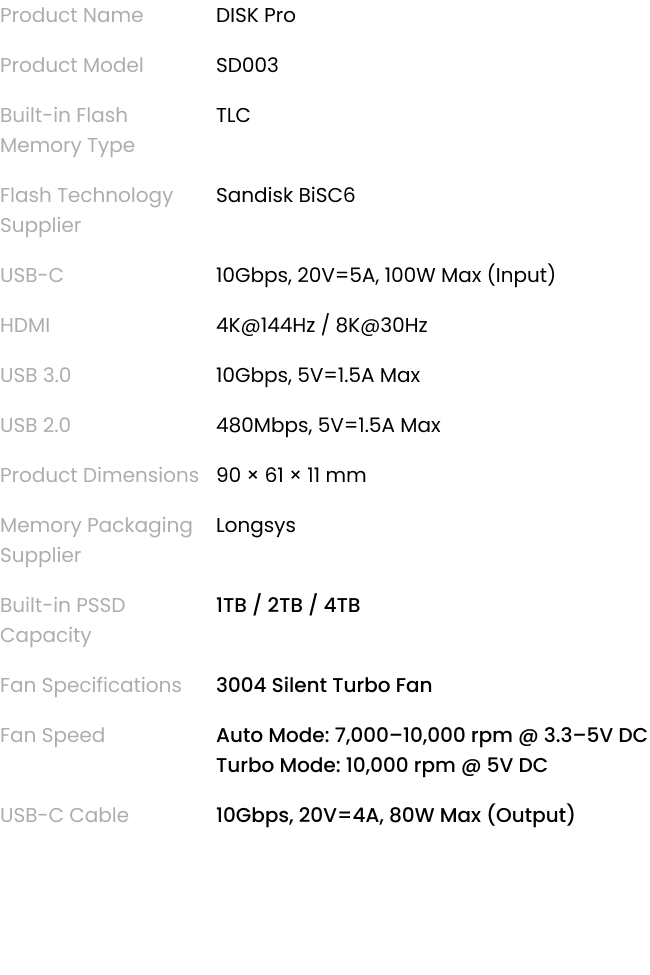Select the Auto Mode fan speed line
The width and height of the screenshot is (650, 975).
pos(432,735)
